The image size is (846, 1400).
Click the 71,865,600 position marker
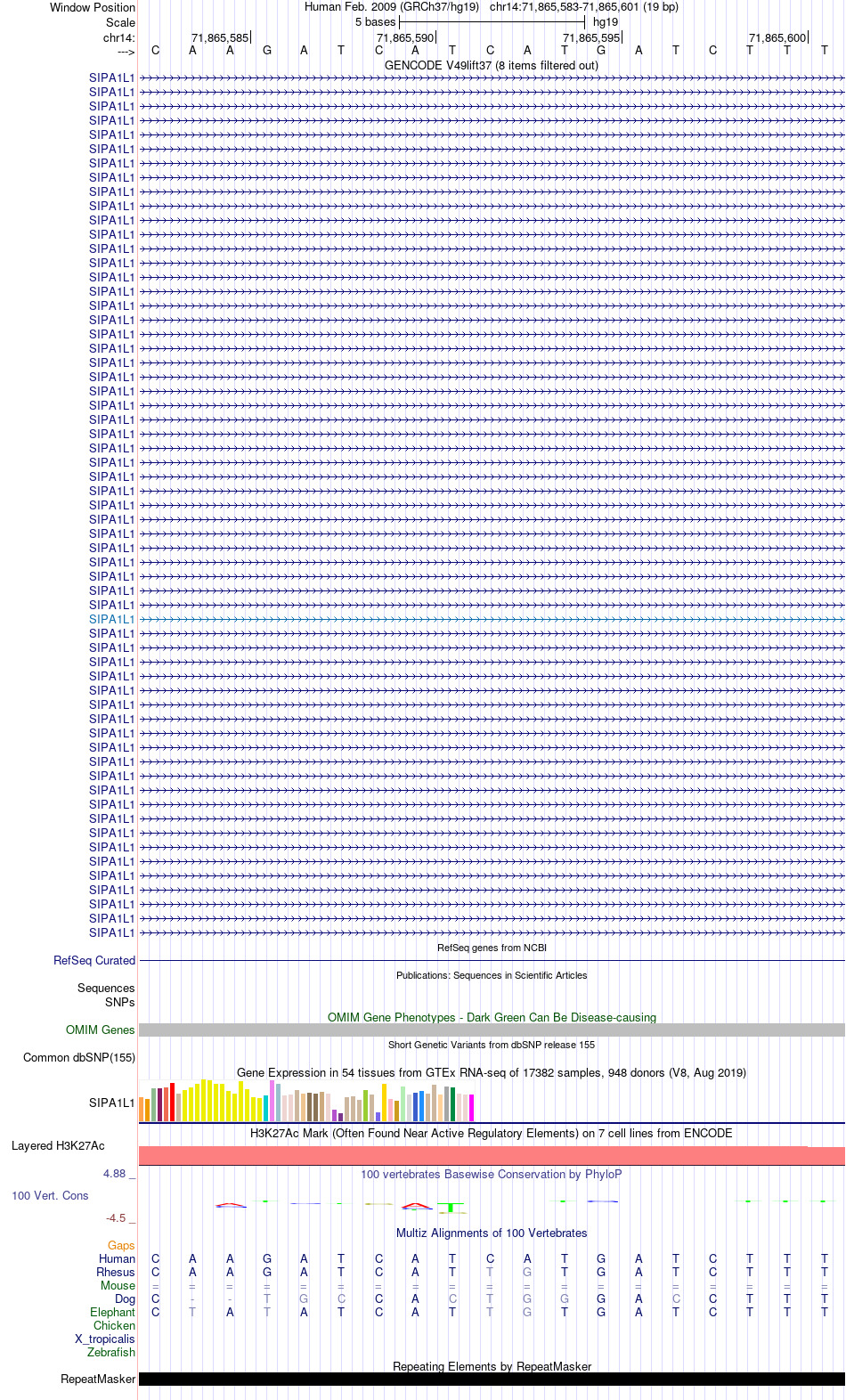777,37
